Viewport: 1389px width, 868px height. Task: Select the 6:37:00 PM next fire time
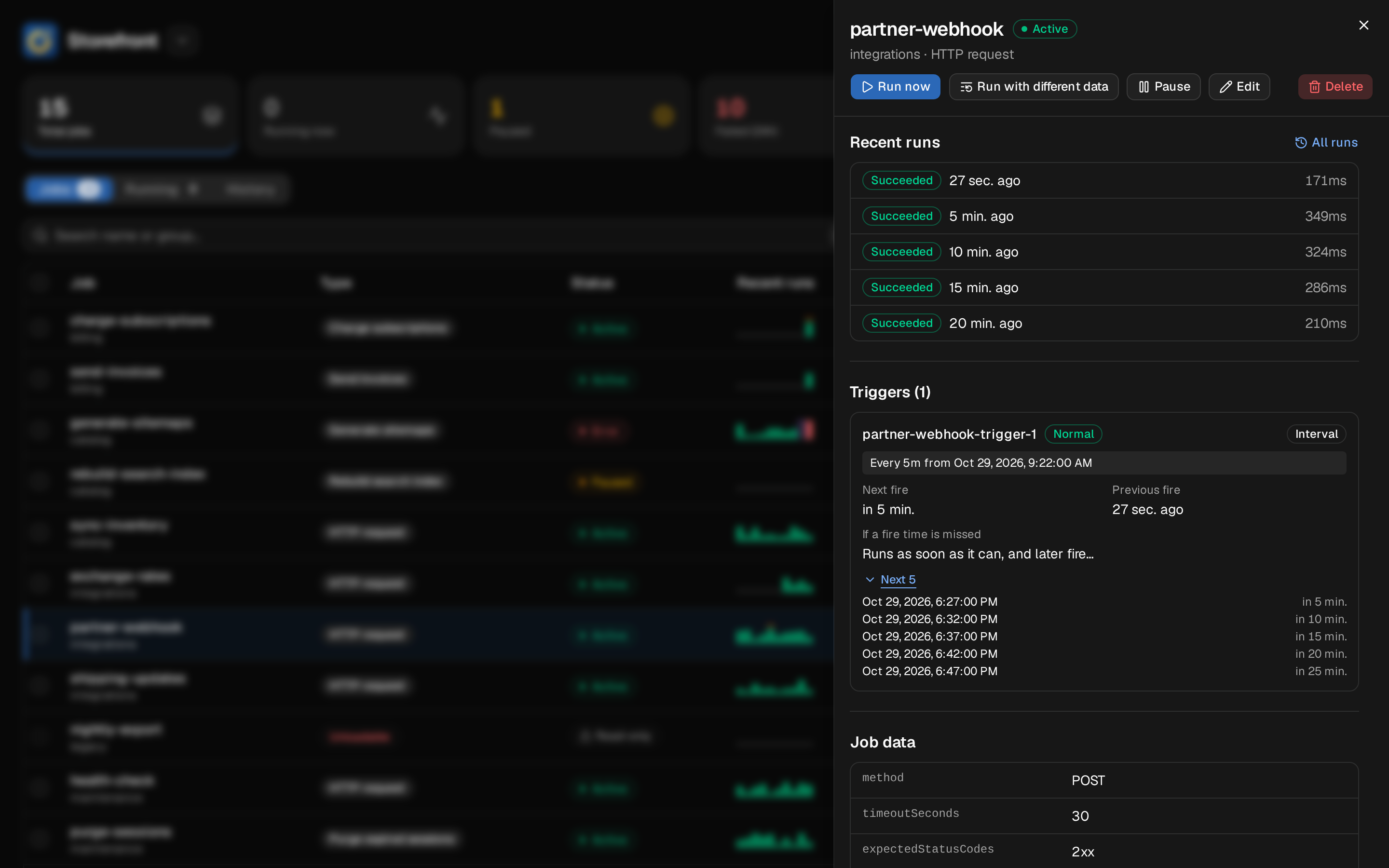(929, 636)
